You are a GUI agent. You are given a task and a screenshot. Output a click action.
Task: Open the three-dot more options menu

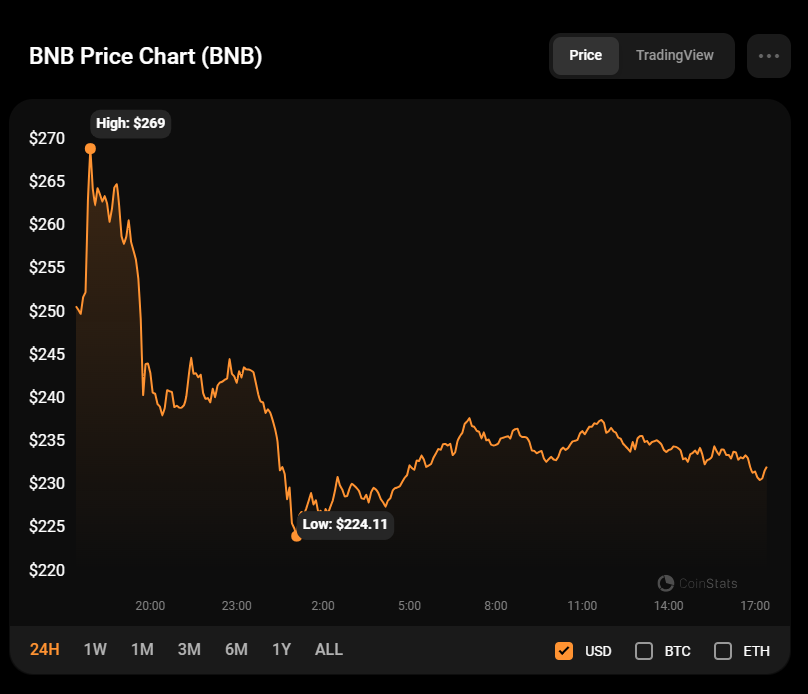point(768,56)
